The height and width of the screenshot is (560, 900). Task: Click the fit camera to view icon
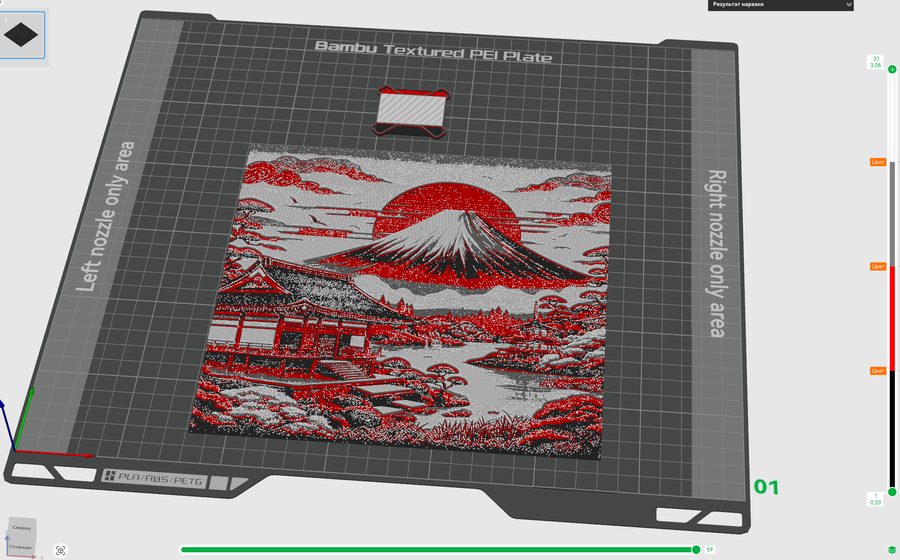click(x=61, y=550)
